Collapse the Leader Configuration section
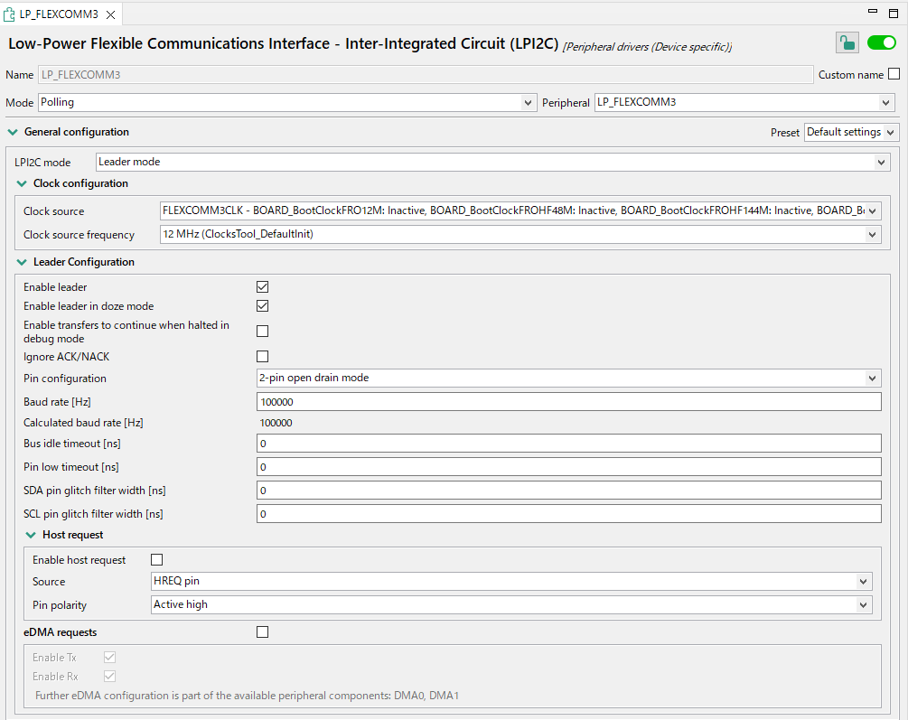 click(x=22, y=262)
